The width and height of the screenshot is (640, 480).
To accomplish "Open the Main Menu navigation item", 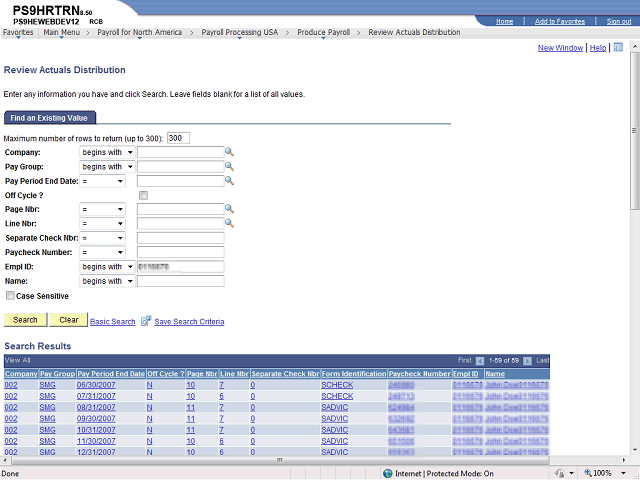I will pyautogui.click(x=62, y=32).
